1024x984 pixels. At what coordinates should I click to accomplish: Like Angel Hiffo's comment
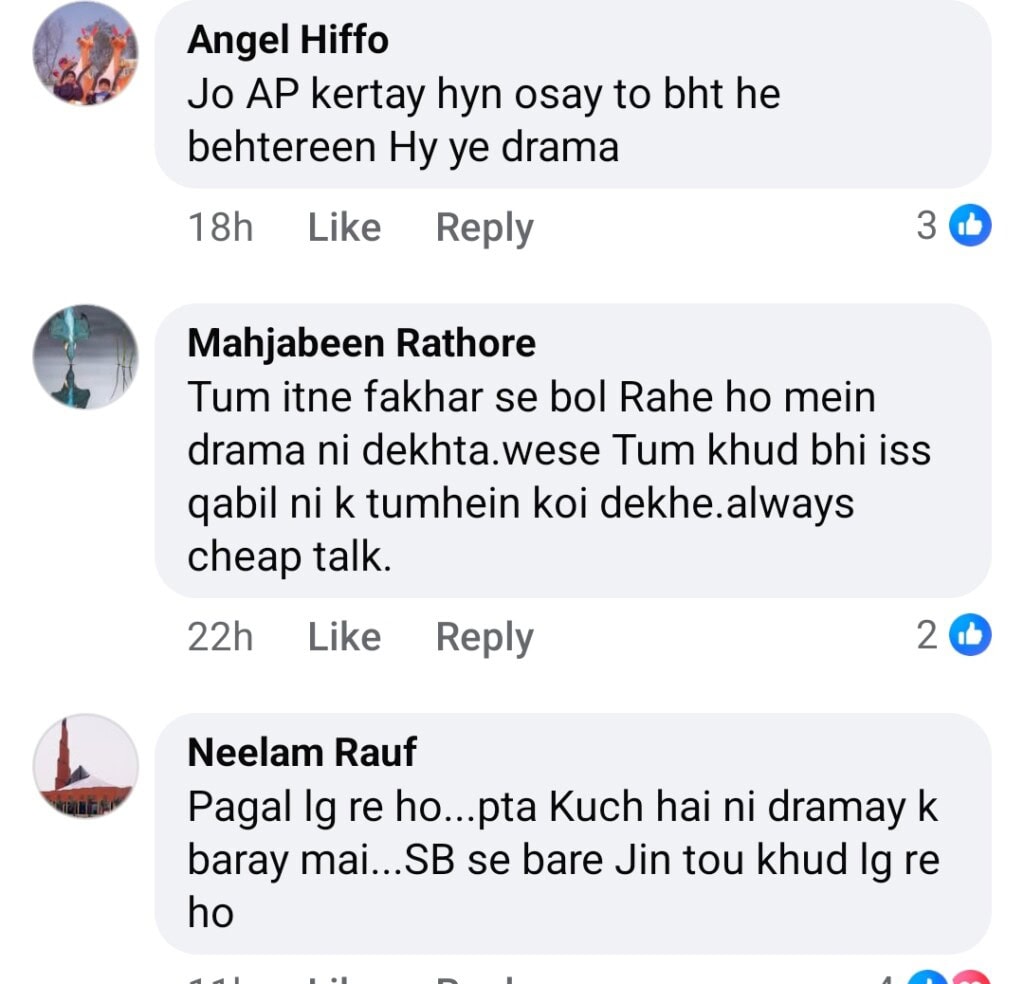point(343,227)
